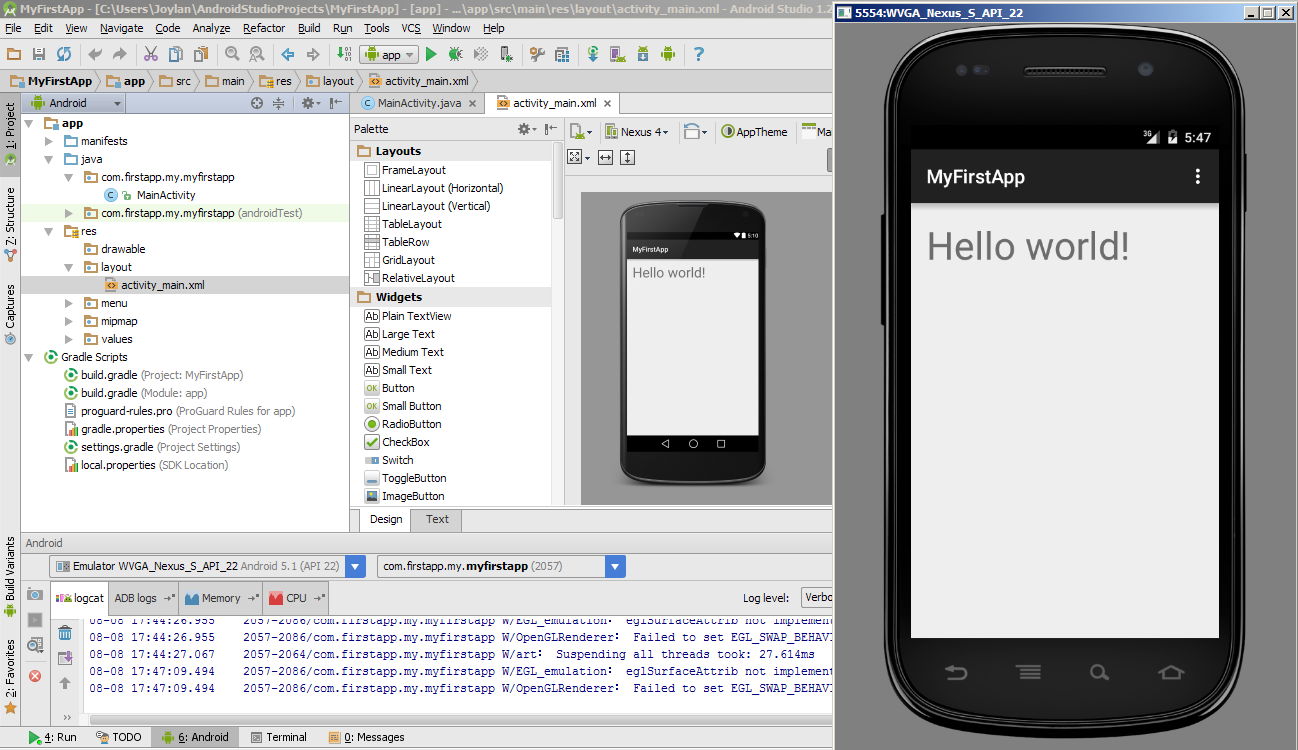Open the orientation dropdown in designer
This screenshot has height=750, width=1298.
click(x=694, y=131)
